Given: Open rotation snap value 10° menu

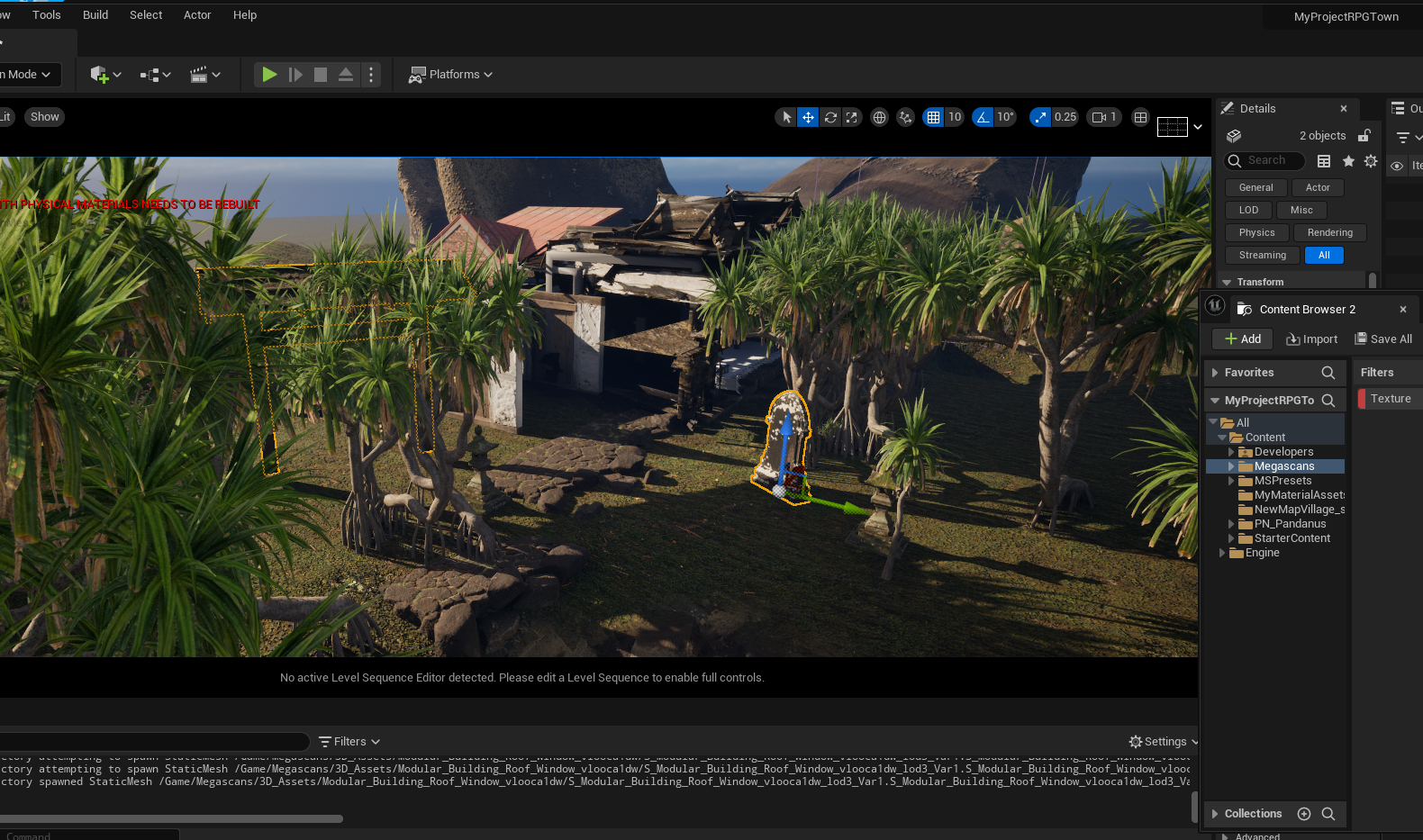Looking at the screenshot, I should (x=1005, y=117).
